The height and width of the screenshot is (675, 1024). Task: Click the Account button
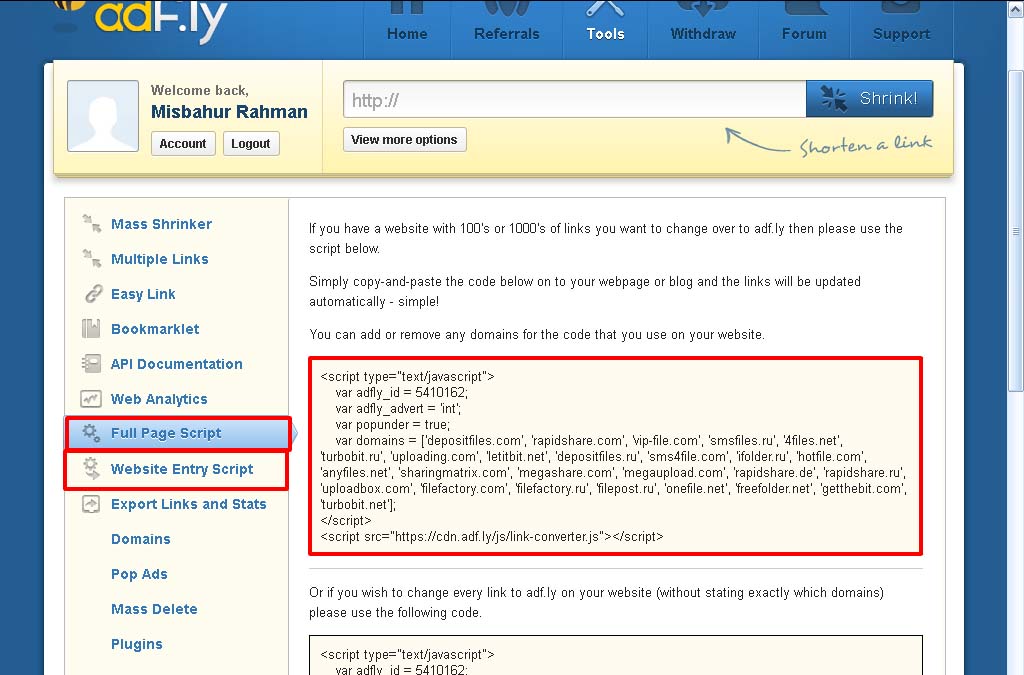183,144
